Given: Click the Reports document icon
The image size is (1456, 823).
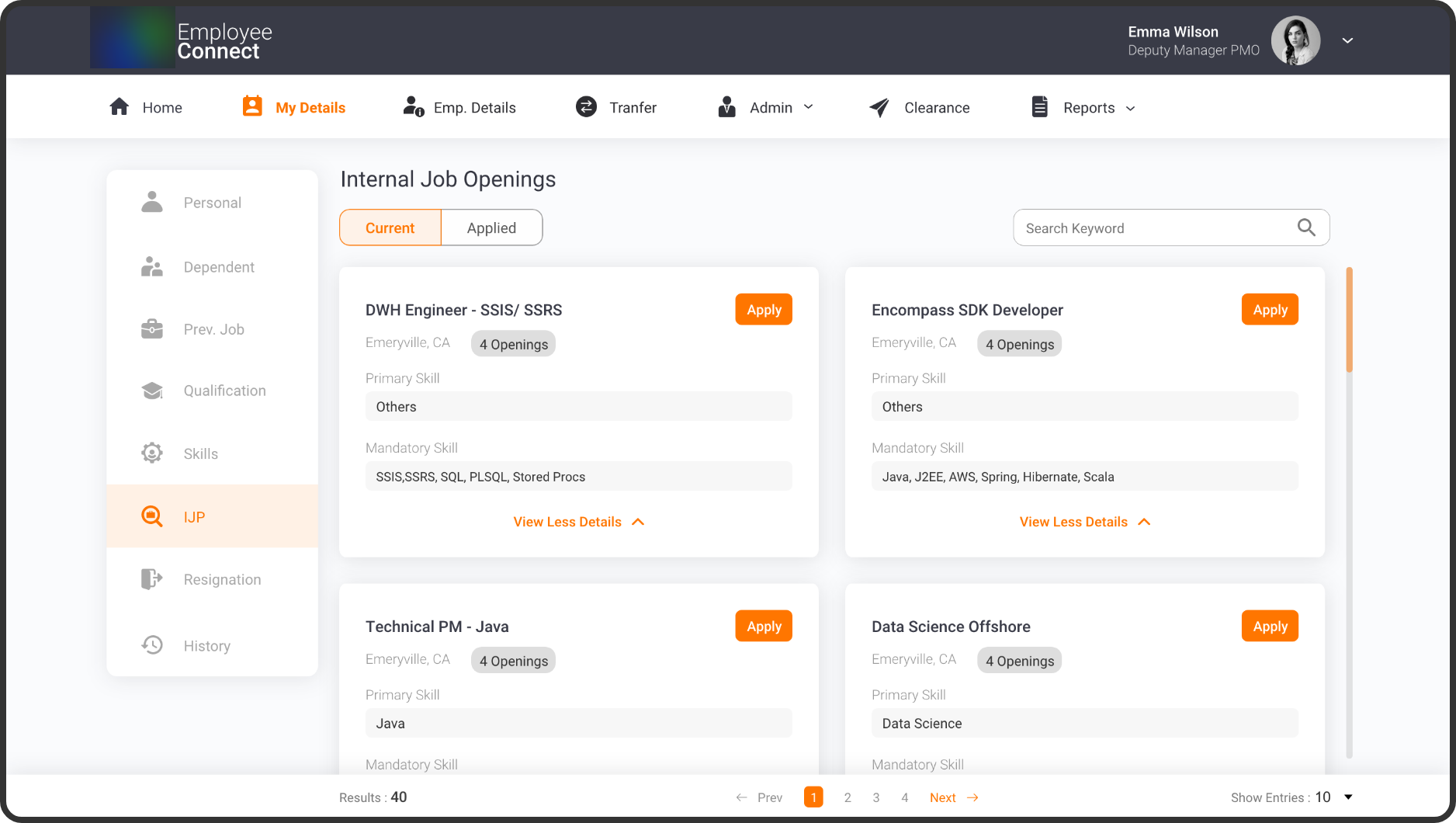Looking at the screenshot, I should (1039, 106).
